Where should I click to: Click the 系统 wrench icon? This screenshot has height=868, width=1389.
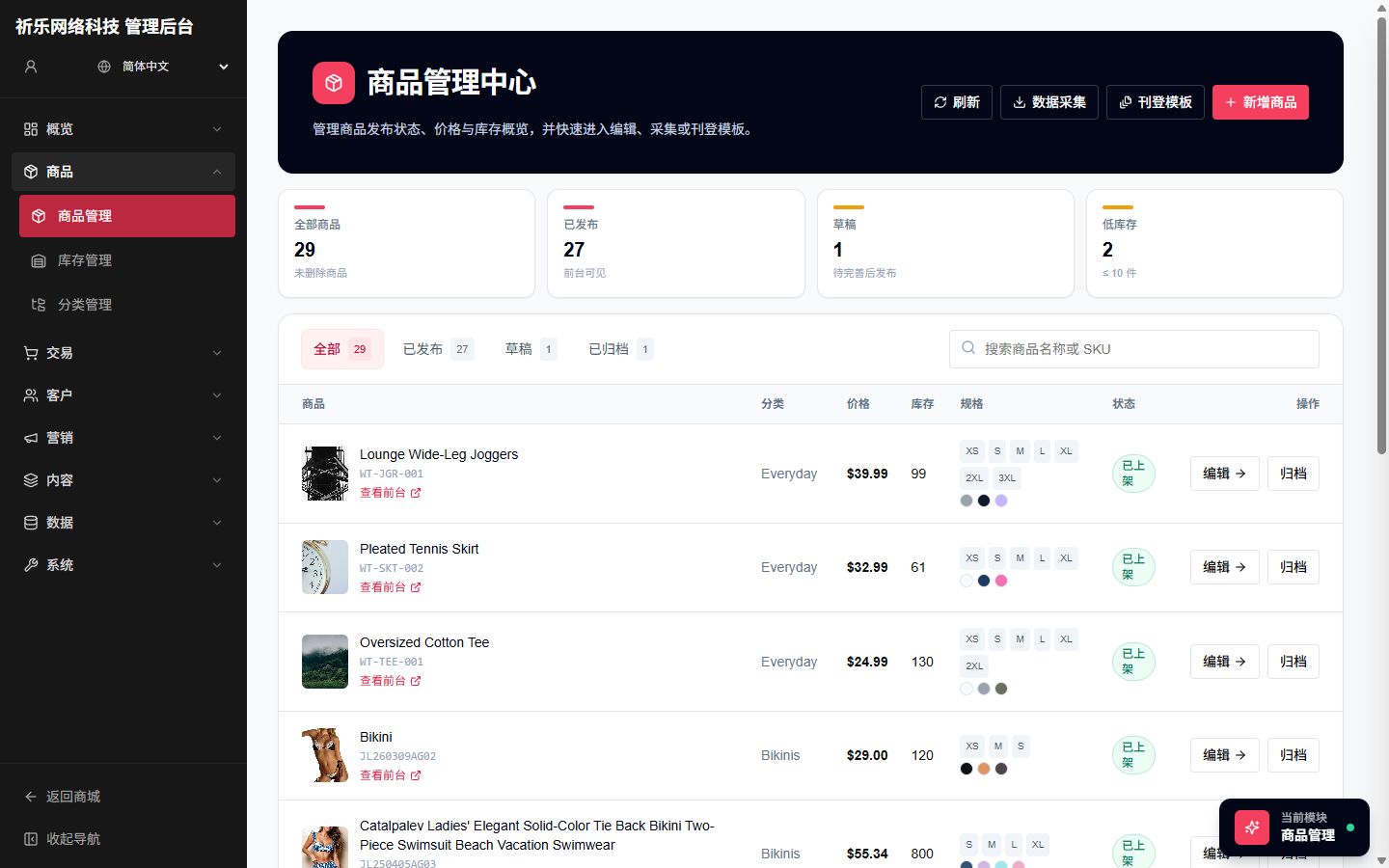pos(31,565)
